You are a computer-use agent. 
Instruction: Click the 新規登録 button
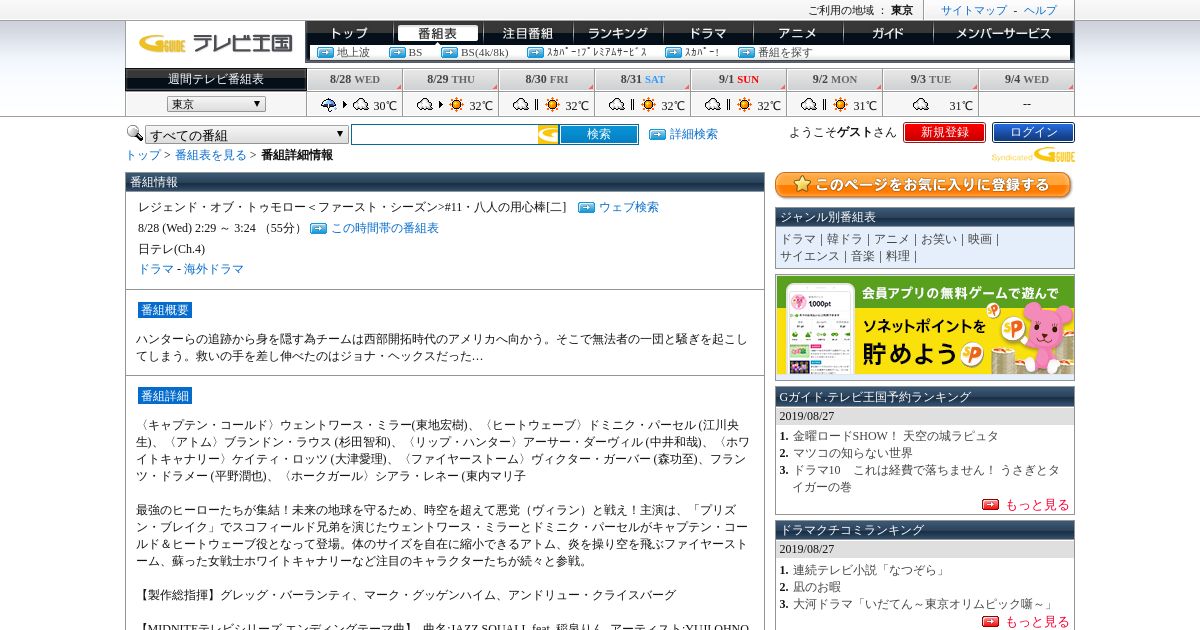click(x=944, y=132)
